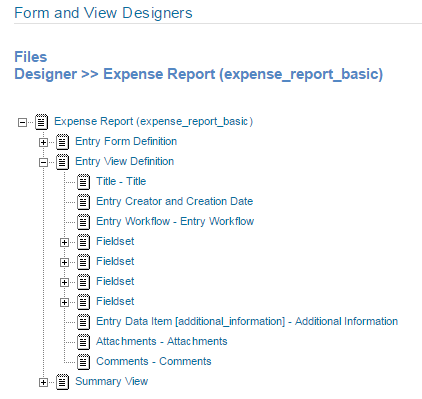
Task: Select the Attachments - Attachments item
Action: click(162, 341)
